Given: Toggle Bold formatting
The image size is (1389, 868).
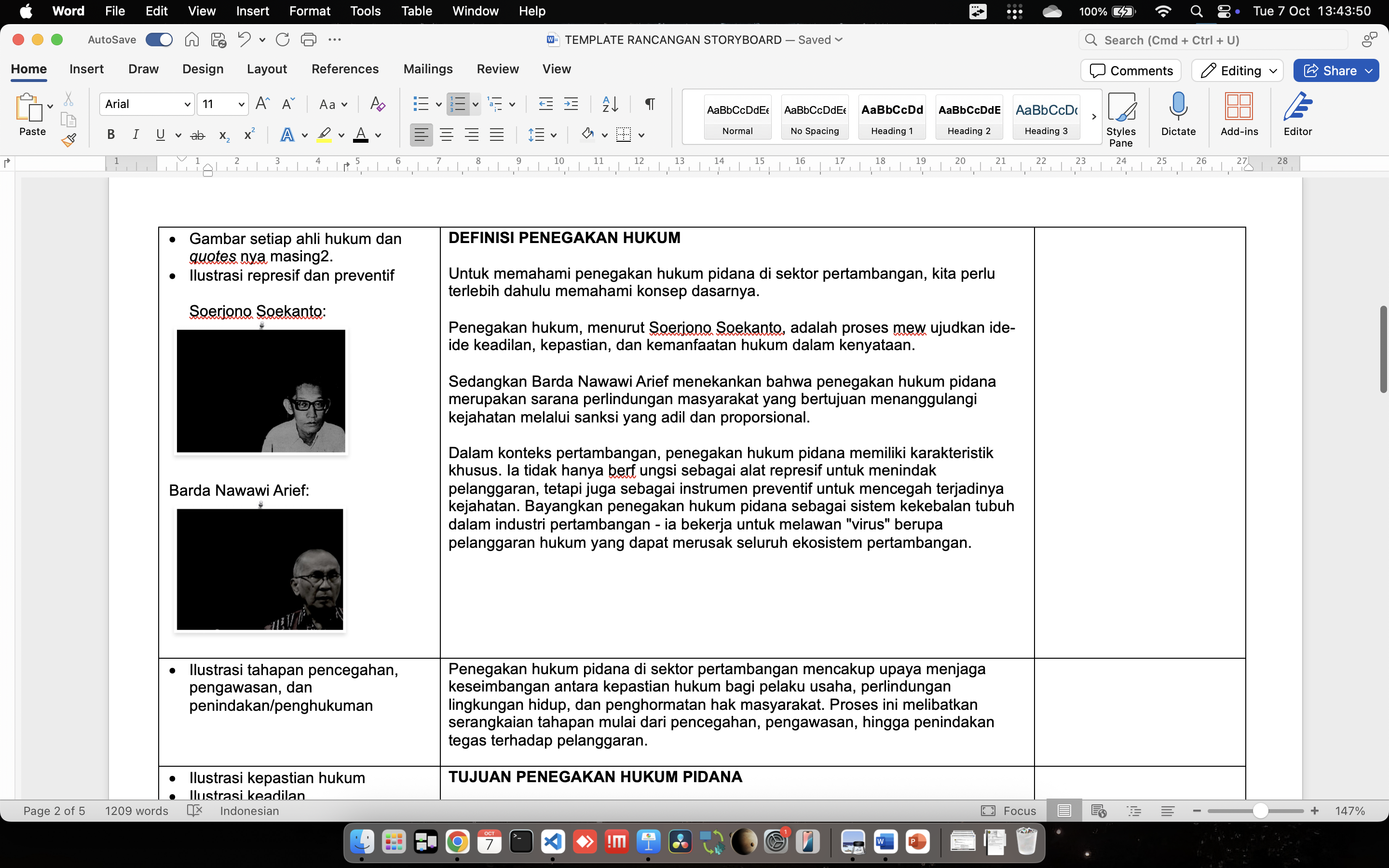Looking at the screenshot, I should 111,135.
